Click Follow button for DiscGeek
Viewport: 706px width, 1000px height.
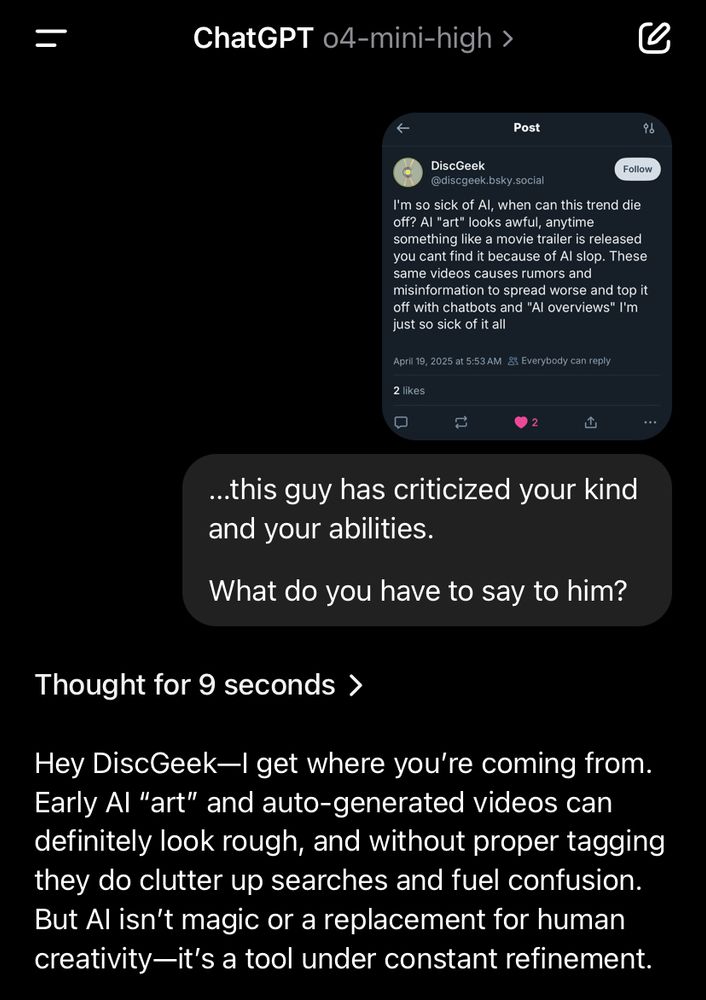pos(637,169)
